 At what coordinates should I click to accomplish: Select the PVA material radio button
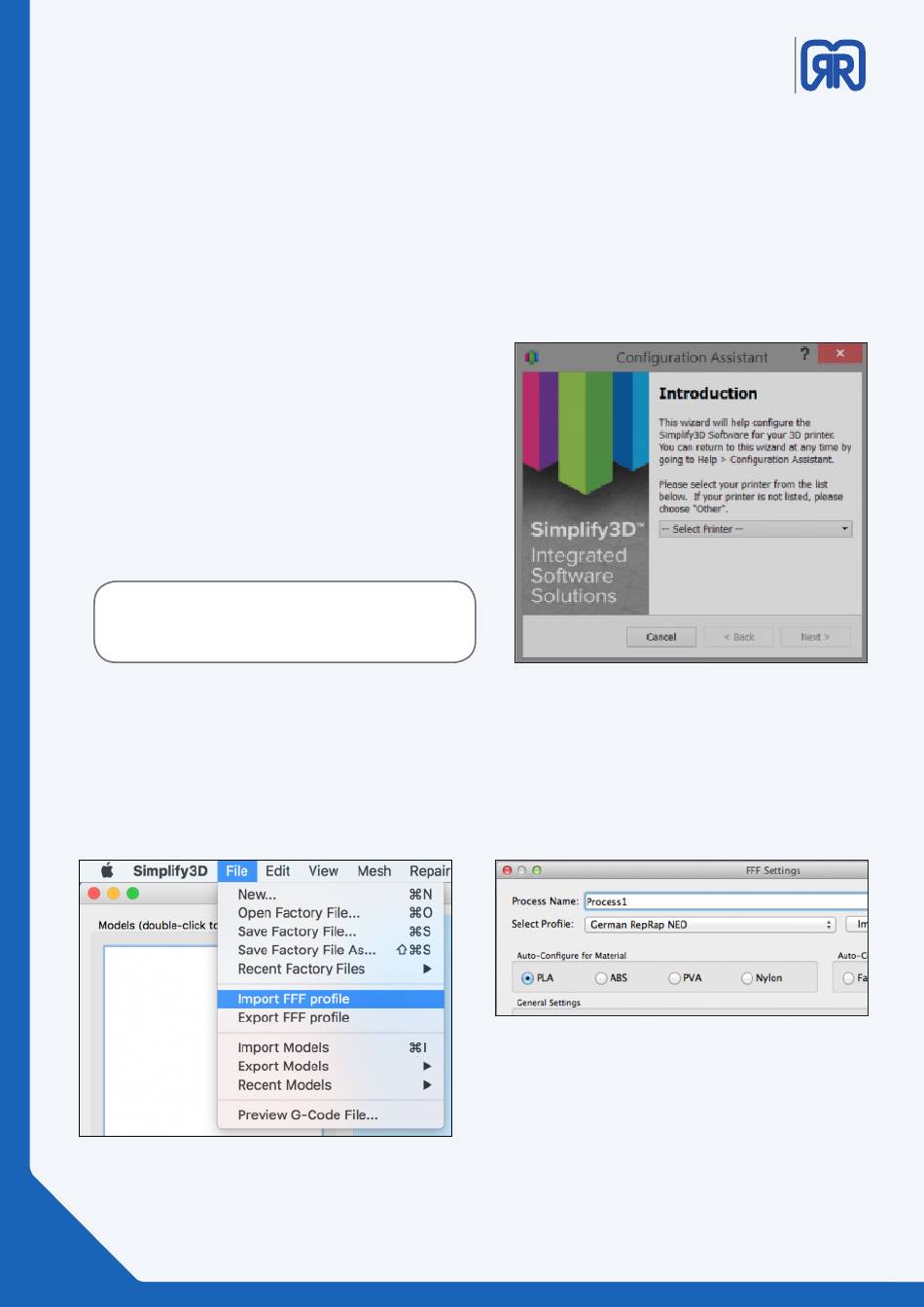674,978
